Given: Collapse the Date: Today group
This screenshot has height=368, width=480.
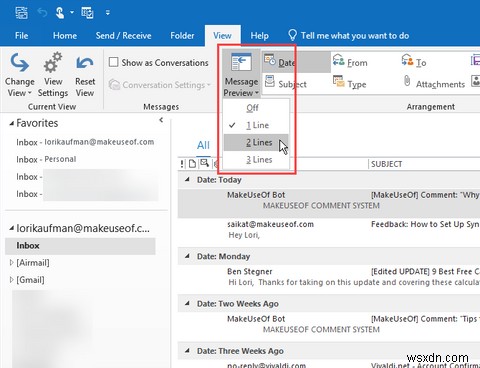Looking at the screenshot, I should (187, 180).
